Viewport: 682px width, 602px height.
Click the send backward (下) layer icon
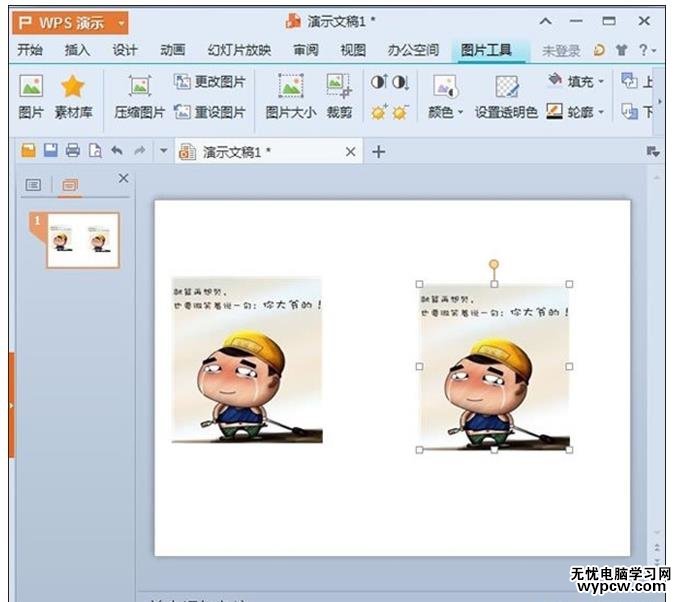(629, 112)
